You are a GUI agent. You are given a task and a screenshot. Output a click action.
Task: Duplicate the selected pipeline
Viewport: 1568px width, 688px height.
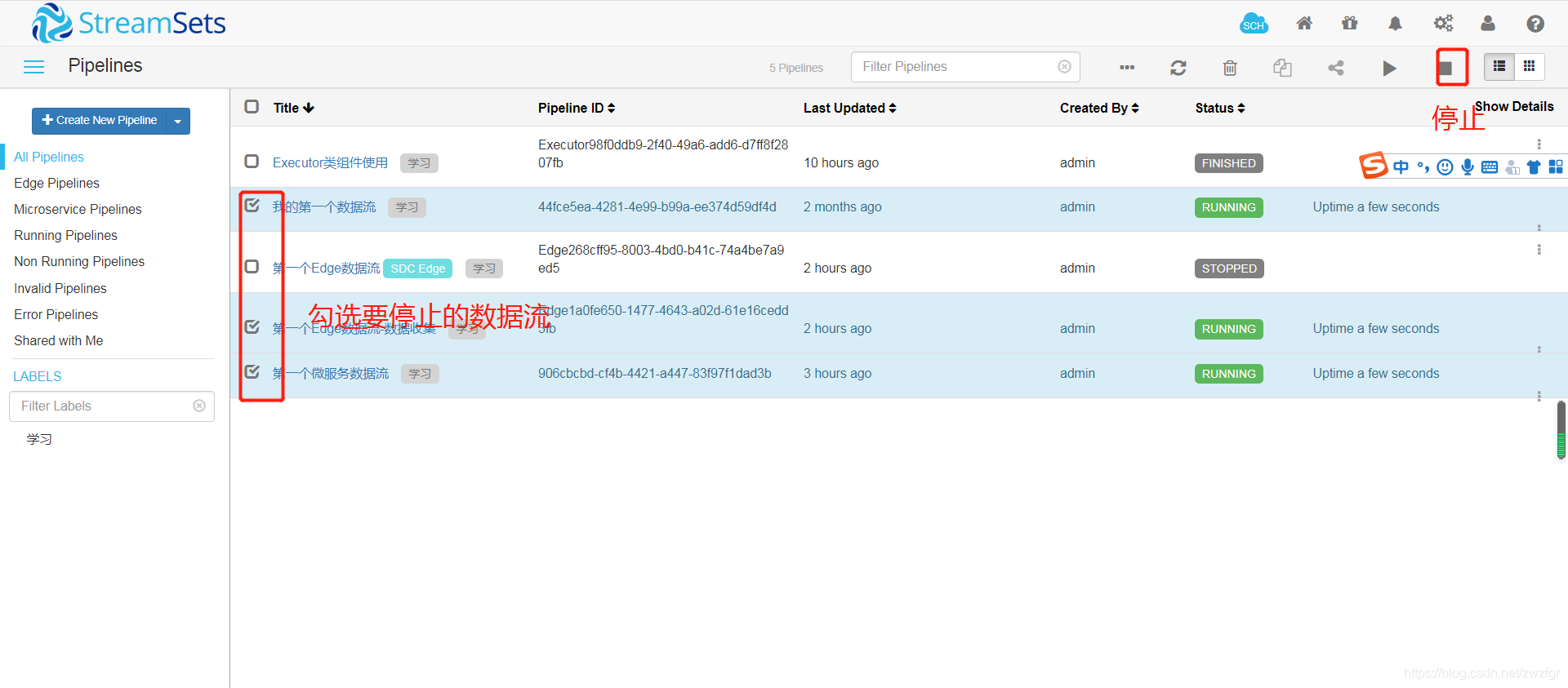coord(1282,68)
